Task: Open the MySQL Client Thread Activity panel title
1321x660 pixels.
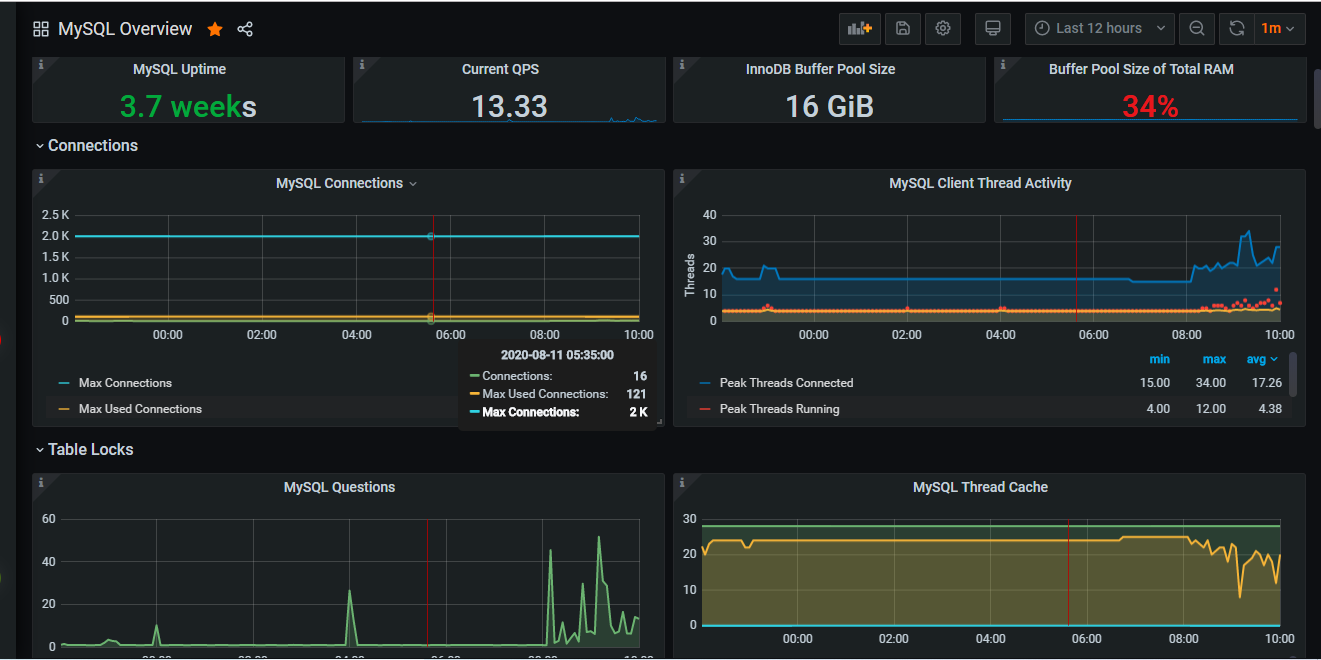Action: coord(980,183)
